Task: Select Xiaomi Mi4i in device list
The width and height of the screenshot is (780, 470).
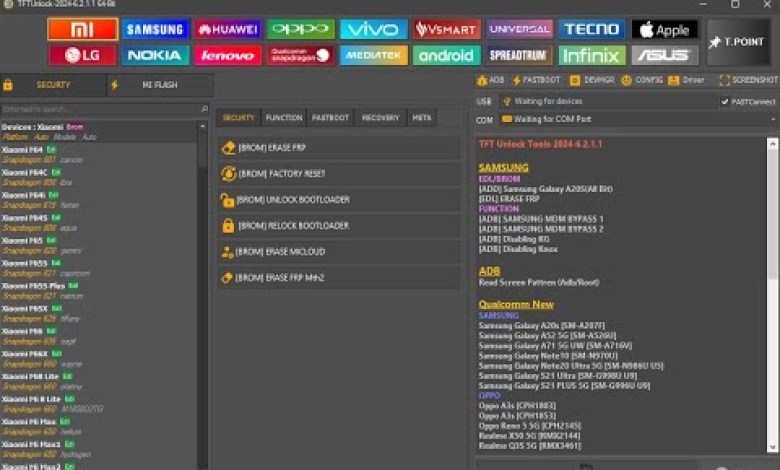Action: point(98,200)
